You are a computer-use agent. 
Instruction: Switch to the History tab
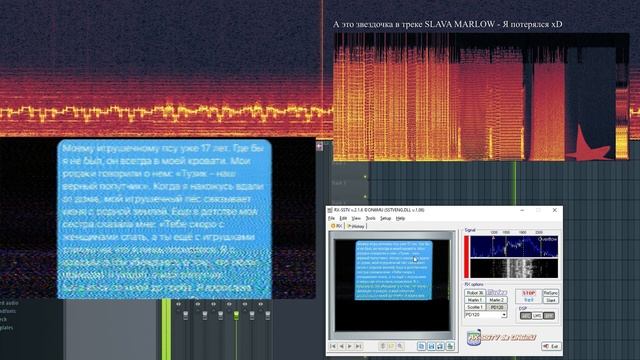pos(356,226)
